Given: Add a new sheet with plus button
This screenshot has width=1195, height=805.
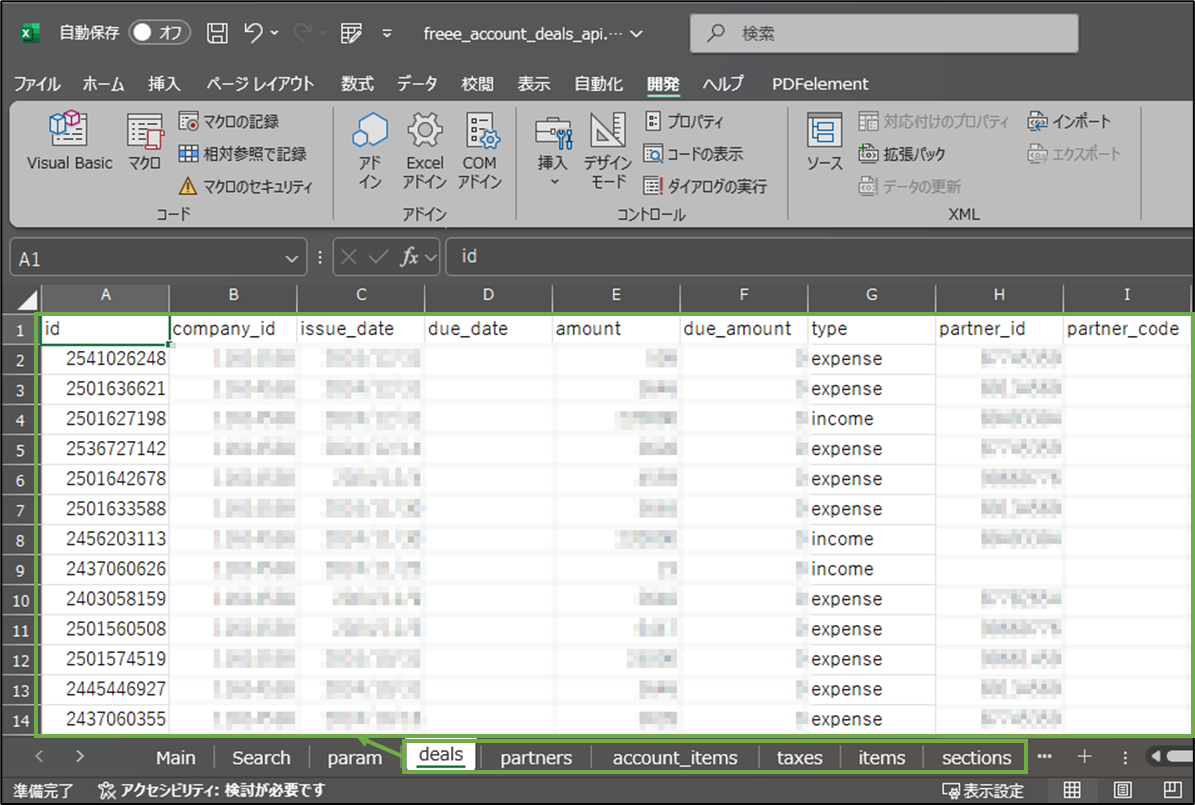Looking at the screenshot, I should (x=1084, y=756).
